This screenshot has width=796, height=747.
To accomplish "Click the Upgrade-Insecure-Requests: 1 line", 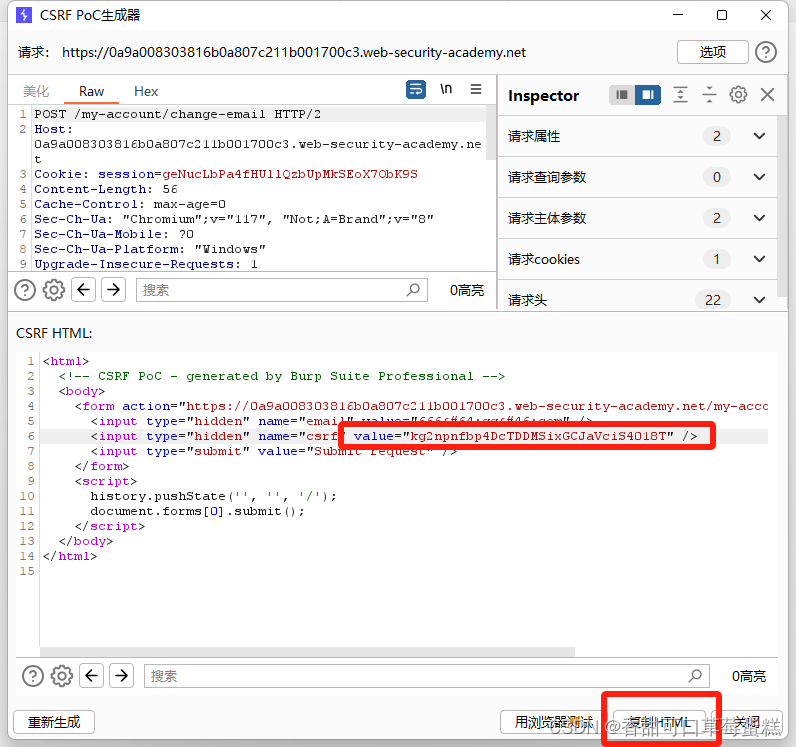I will tap(146, 264).
